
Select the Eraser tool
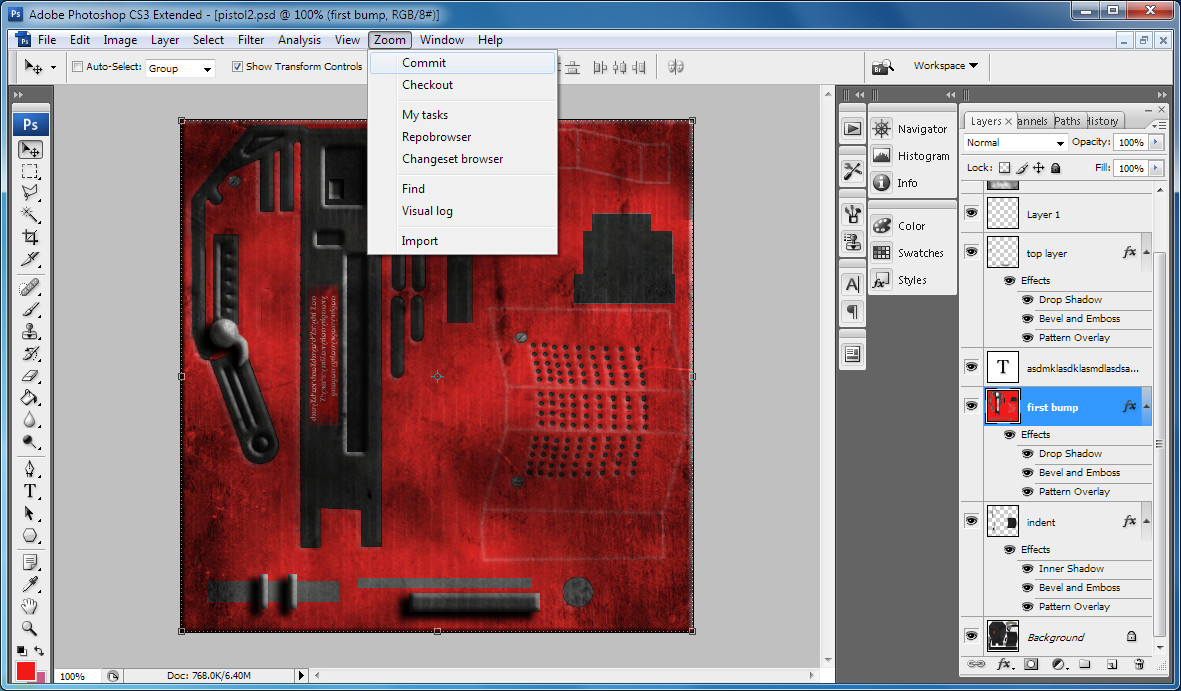pyautogui.click(x=30, y=376)
